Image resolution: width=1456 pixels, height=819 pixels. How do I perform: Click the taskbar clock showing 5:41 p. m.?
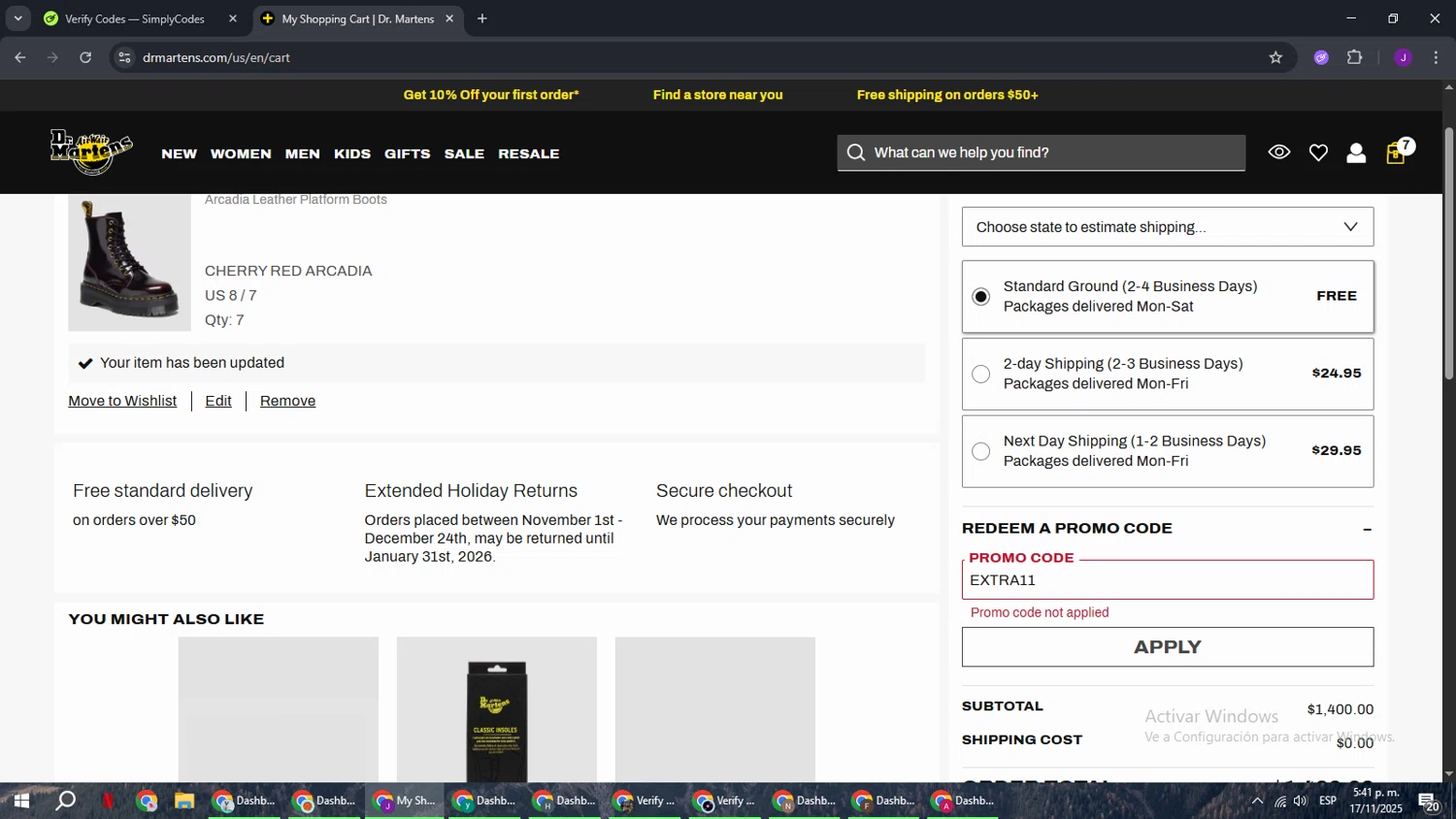click(1375, 801)
